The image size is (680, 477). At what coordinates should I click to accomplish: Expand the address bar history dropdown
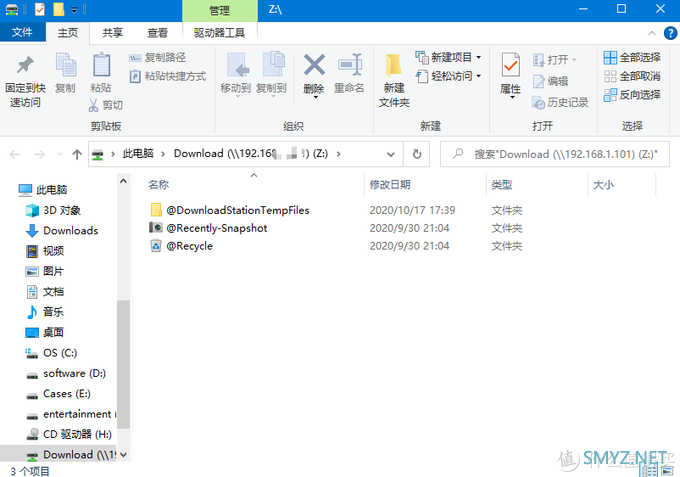[390, 154]
